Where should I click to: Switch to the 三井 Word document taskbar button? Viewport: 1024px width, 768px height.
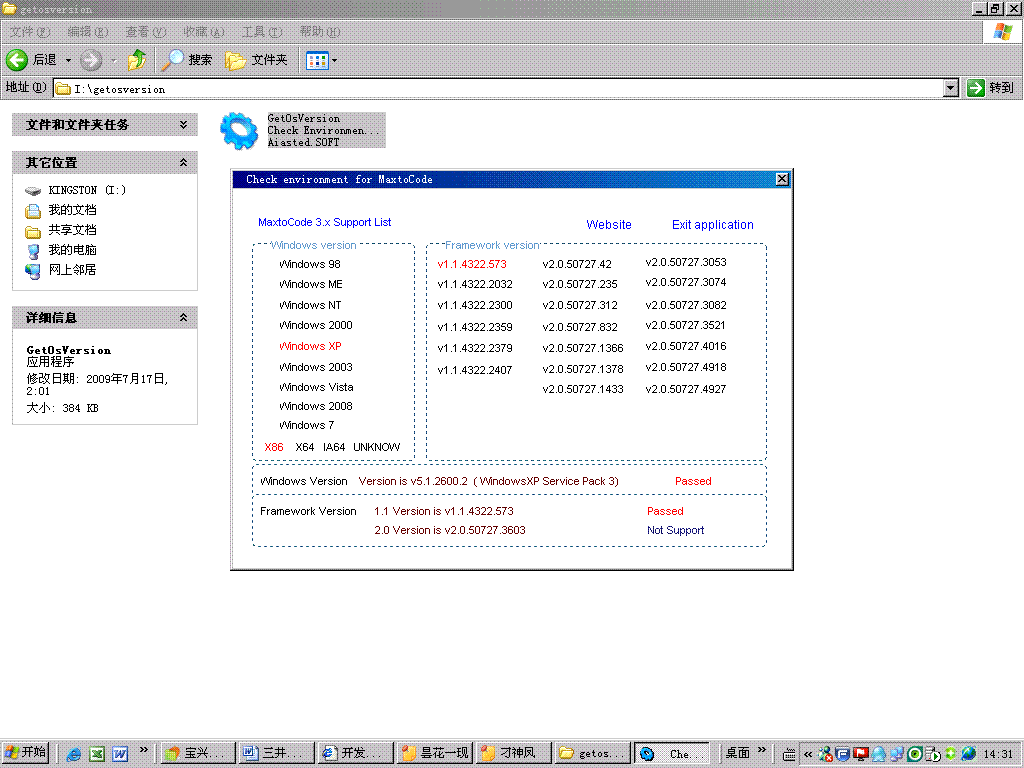276,753
